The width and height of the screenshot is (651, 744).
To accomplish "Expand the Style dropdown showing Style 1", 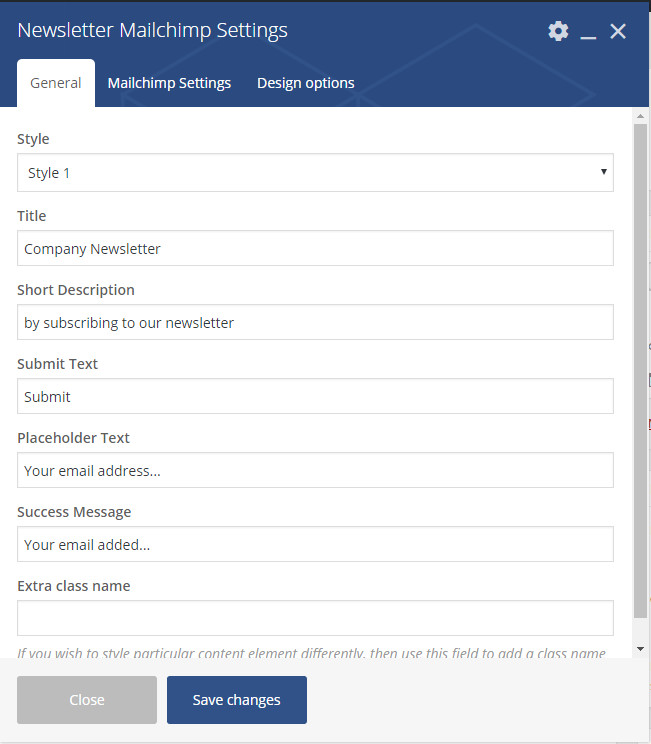I will click(315, 173).
